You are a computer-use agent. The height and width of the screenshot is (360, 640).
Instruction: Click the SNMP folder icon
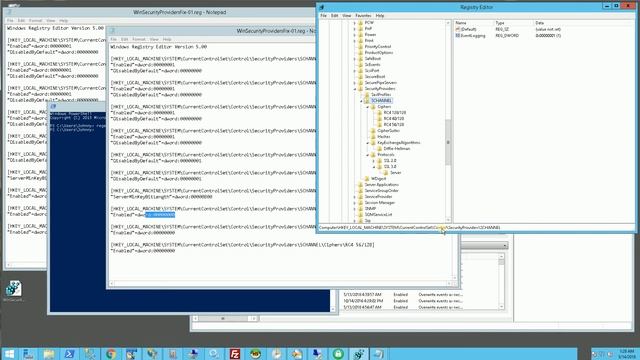[360, 209]
